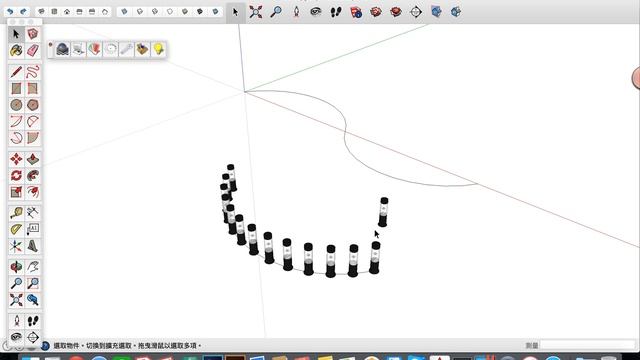Activate the Axes tool
The image size is (640, 360).
pos(16,246)
